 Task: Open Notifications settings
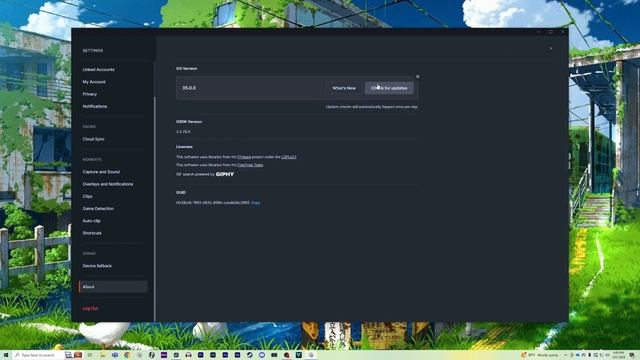pos(95,106)
